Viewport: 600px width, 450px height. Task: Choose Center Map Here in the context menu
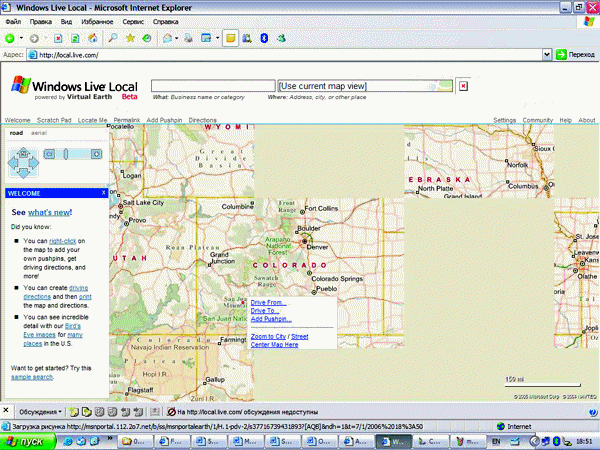click(274, 344)
